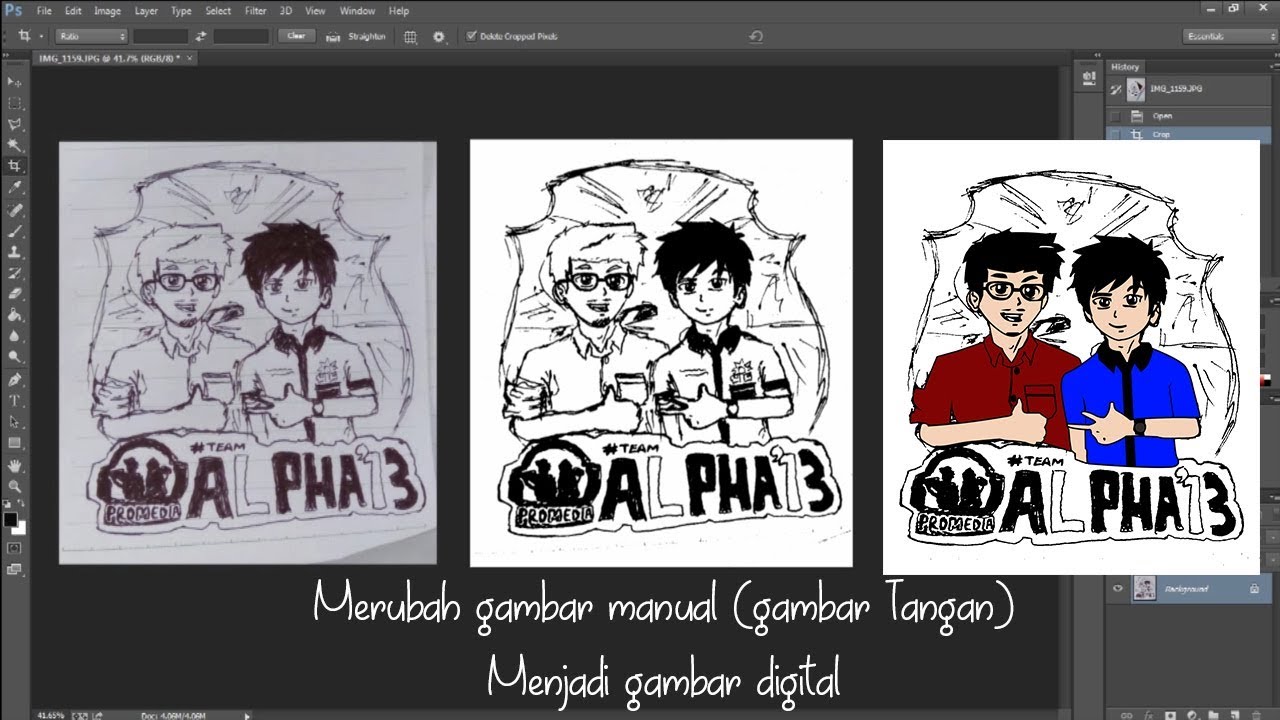The height and width of the screenshot is (720, 1280).
Task: Click the Straighten tool icon
Action: pyautogui.click(x=333, y=36)
